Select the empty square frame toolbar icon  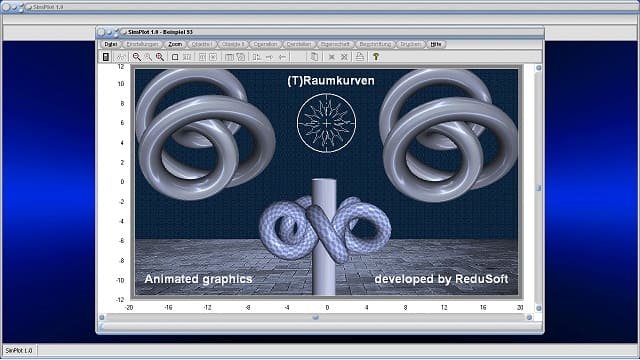click(175, 57)
